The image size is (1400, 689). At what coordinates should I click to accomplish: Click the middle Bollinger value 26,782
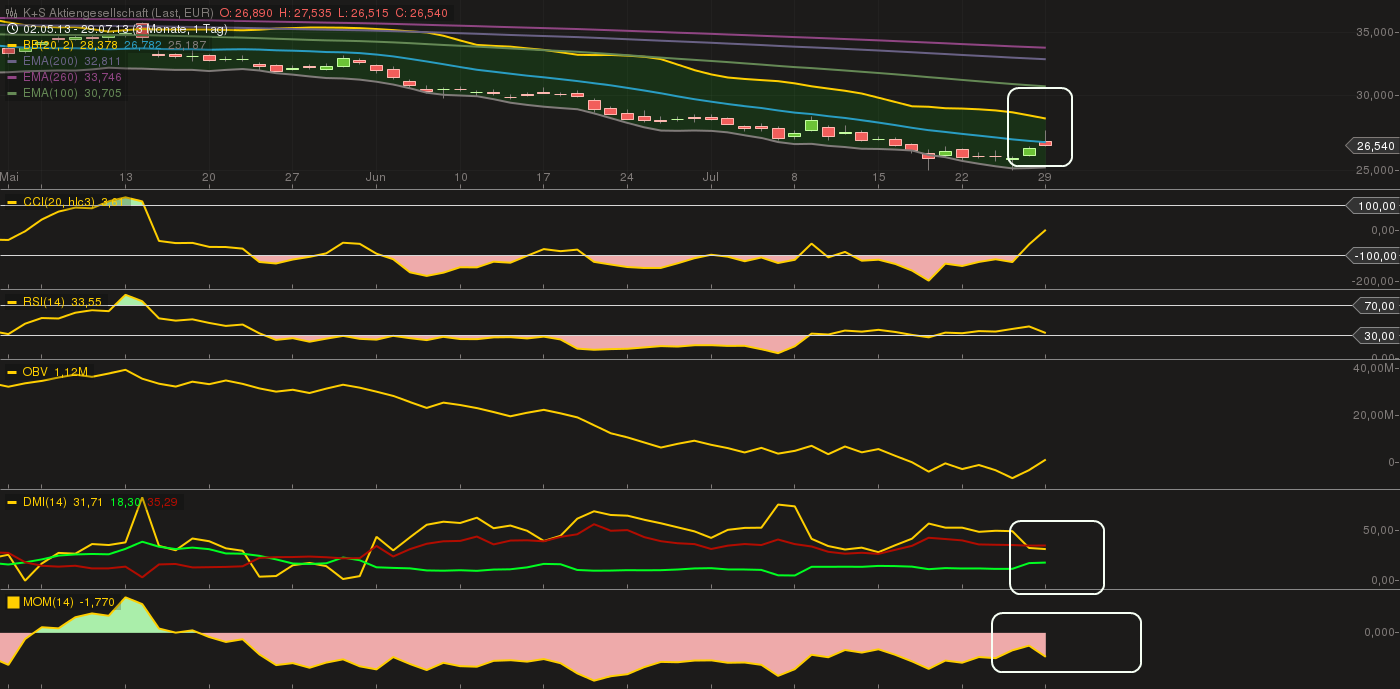coord(143,45)
